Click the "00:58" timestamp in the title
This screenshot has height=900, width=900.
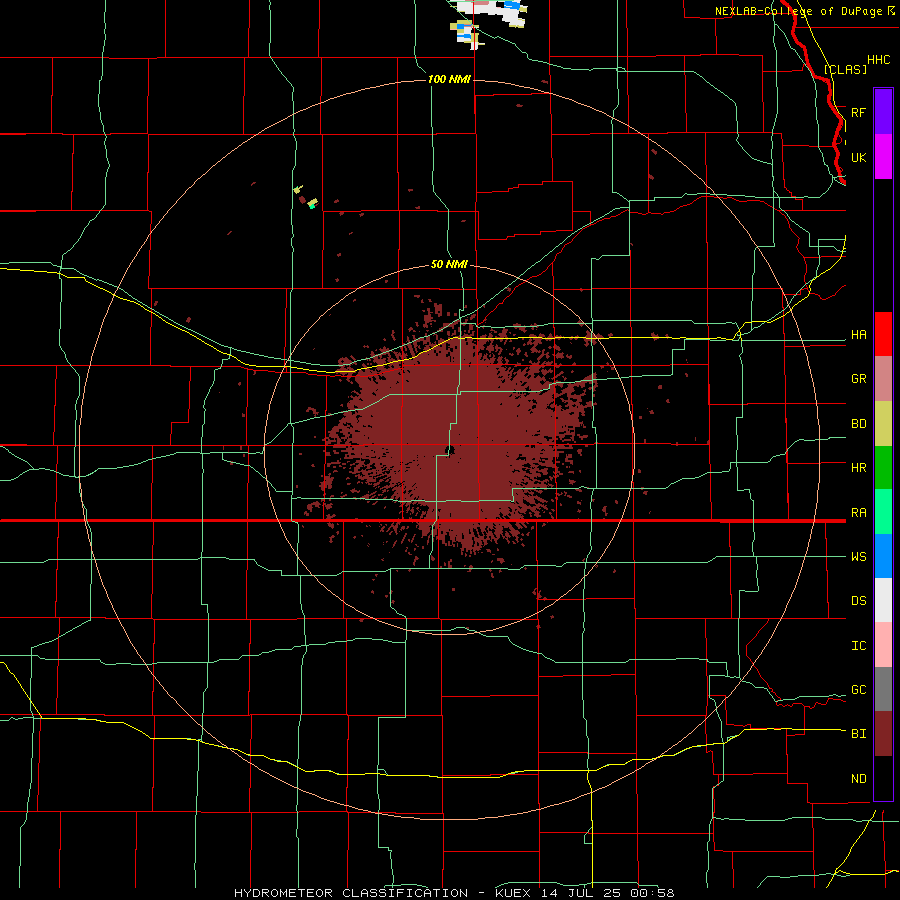(652, 893)
